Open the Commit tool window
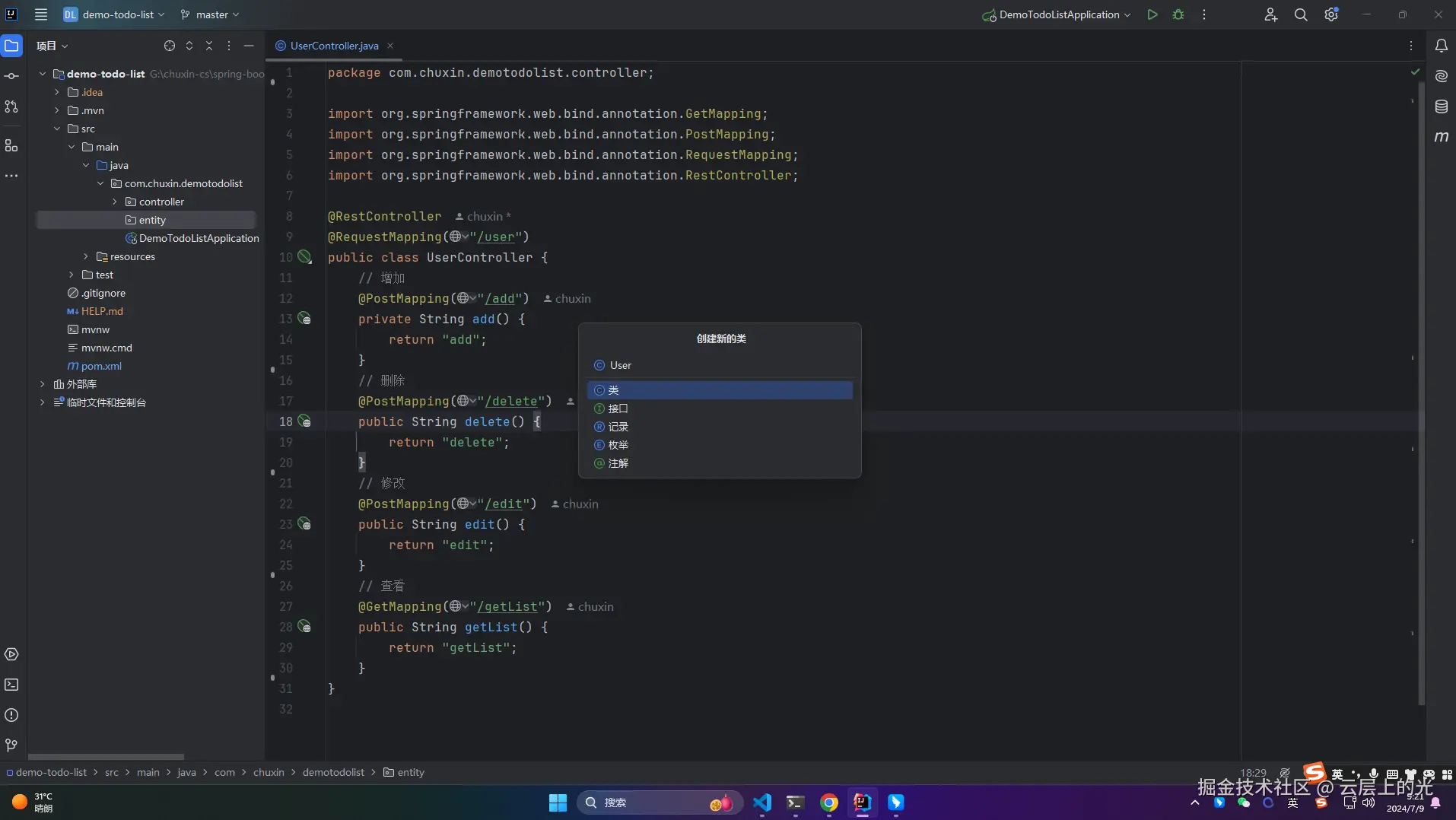 pyautogui.click(x=11, y=76)
